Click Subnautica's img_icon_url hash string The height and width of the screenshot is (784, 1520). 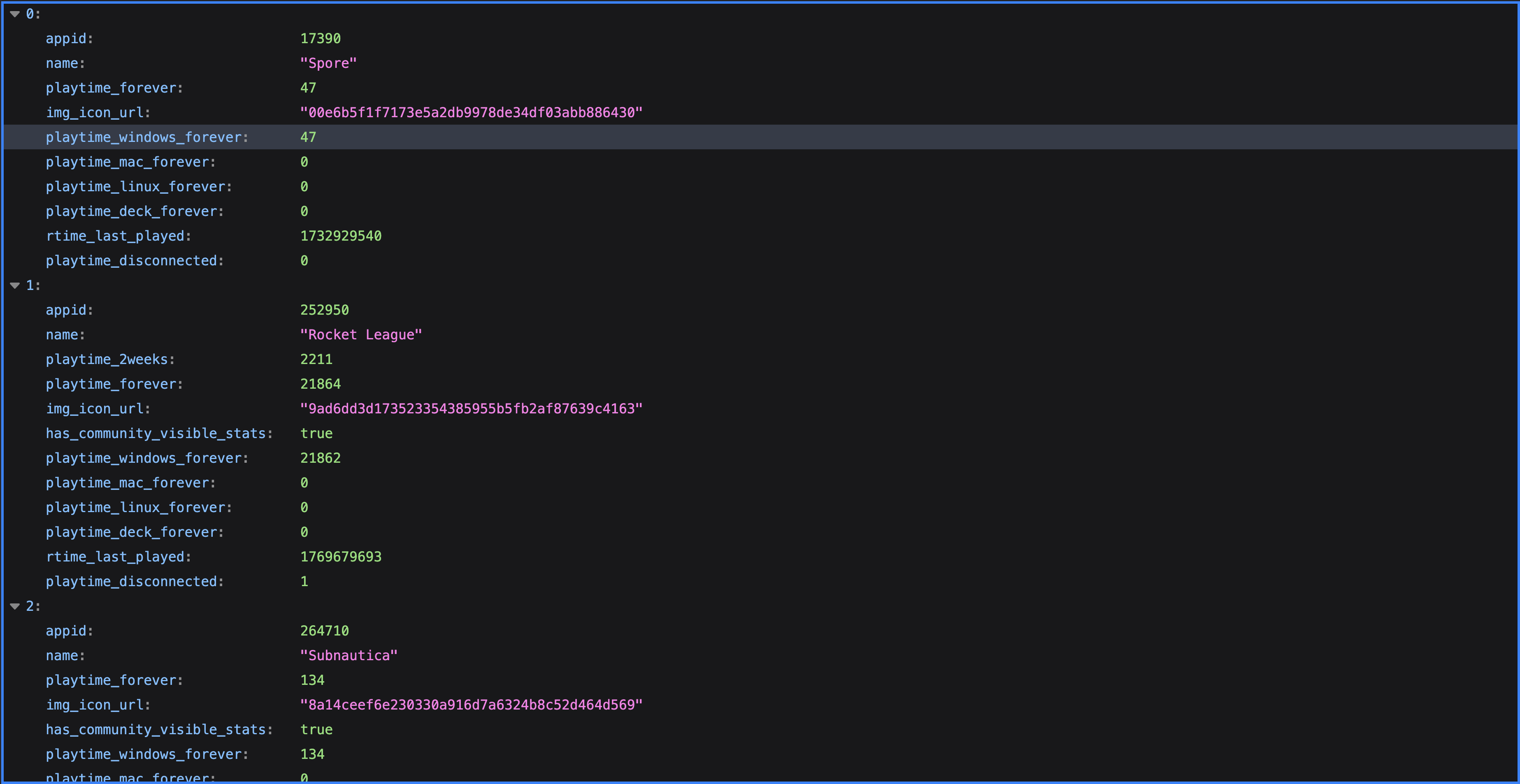pos(471,705)
